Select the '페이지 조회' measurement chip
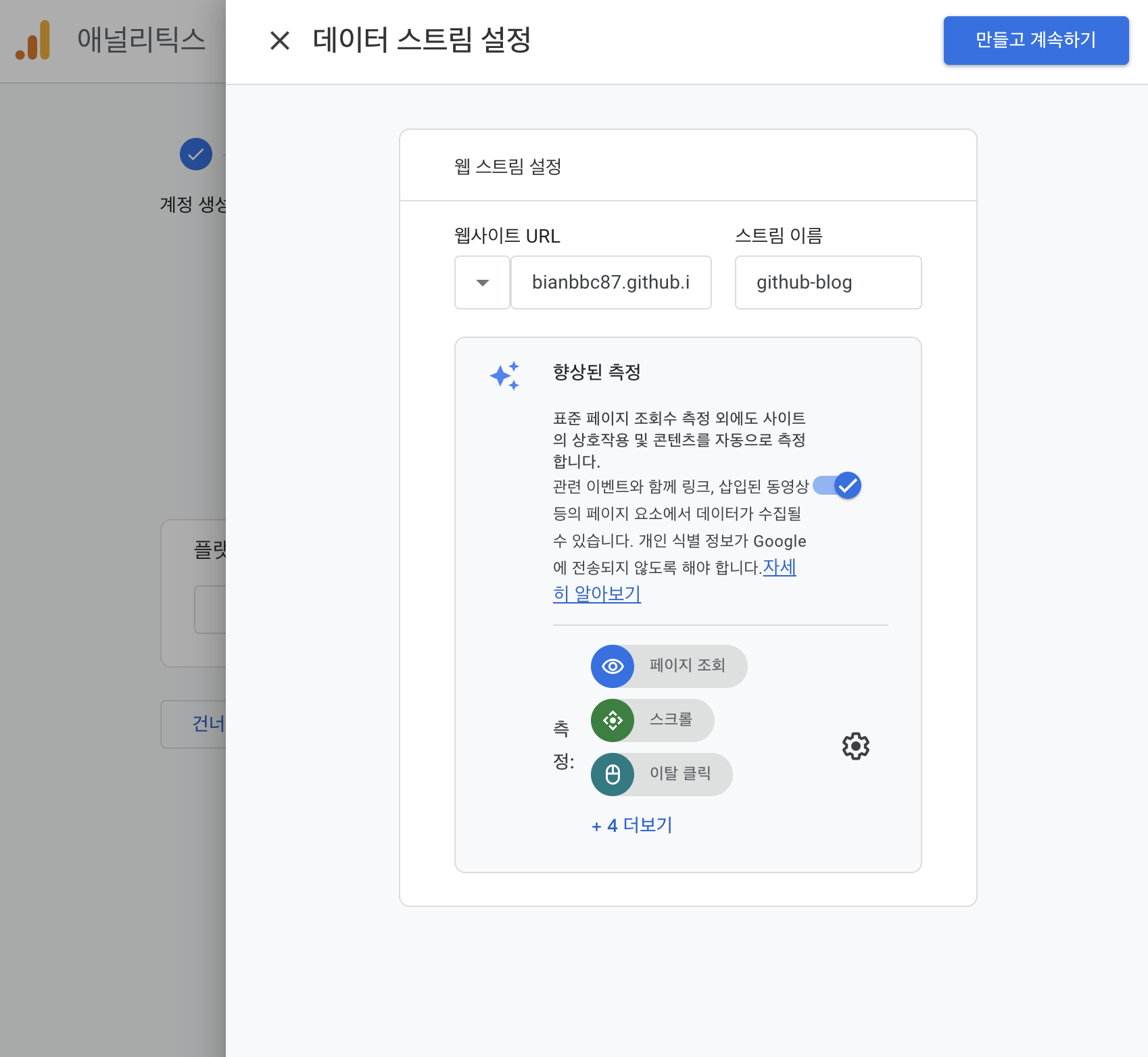1148x1057 pixels. pos(687,666)
